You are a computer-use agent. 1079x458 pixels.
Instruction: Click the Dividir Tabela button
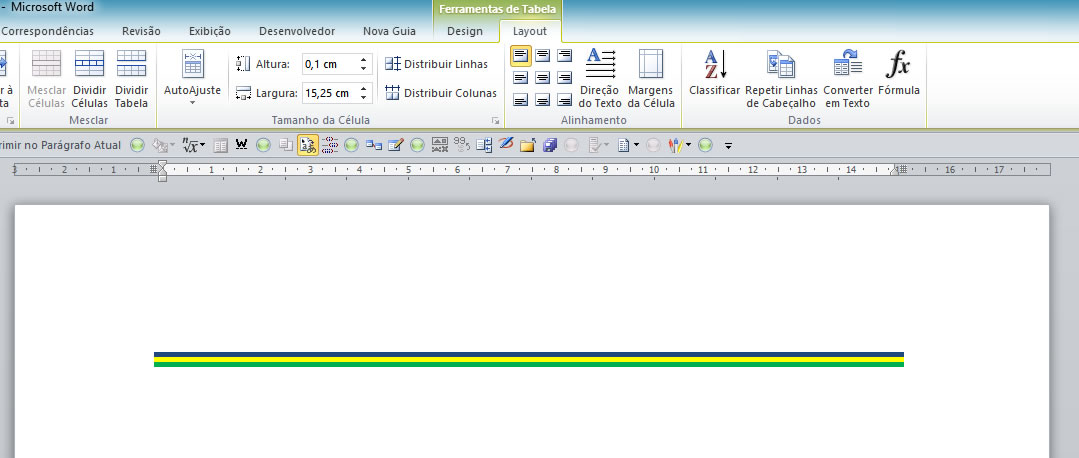pos(131,78)
